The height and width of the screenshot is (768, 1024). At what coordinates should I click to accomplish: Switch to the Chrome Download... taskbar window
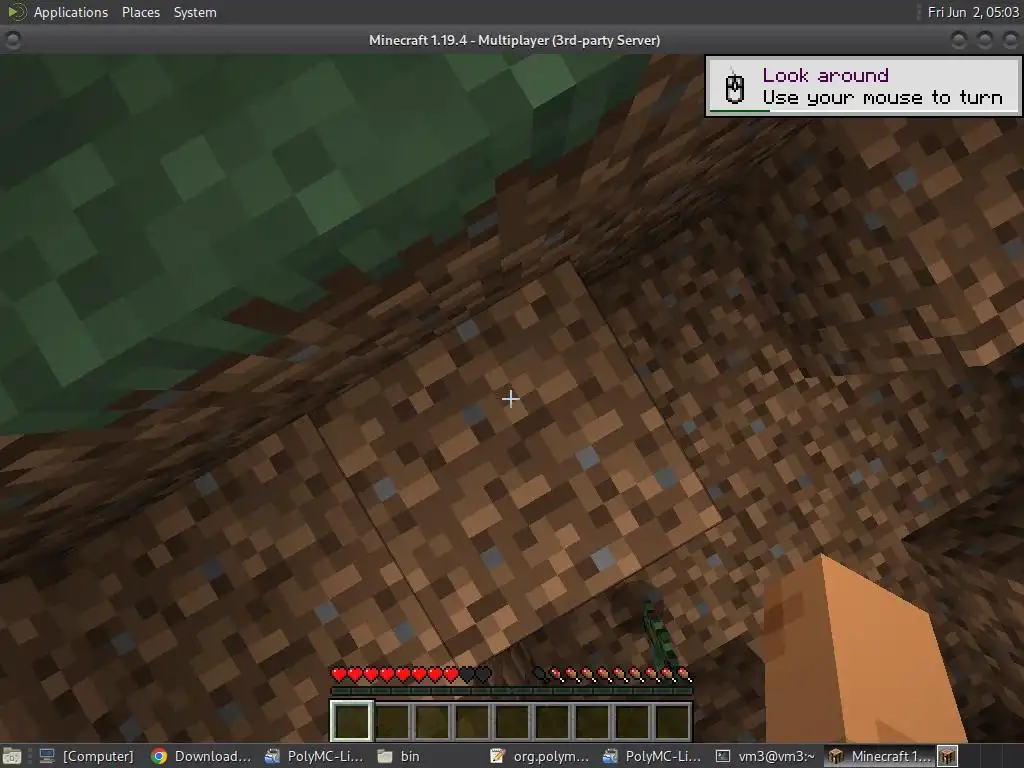(201, 756)
